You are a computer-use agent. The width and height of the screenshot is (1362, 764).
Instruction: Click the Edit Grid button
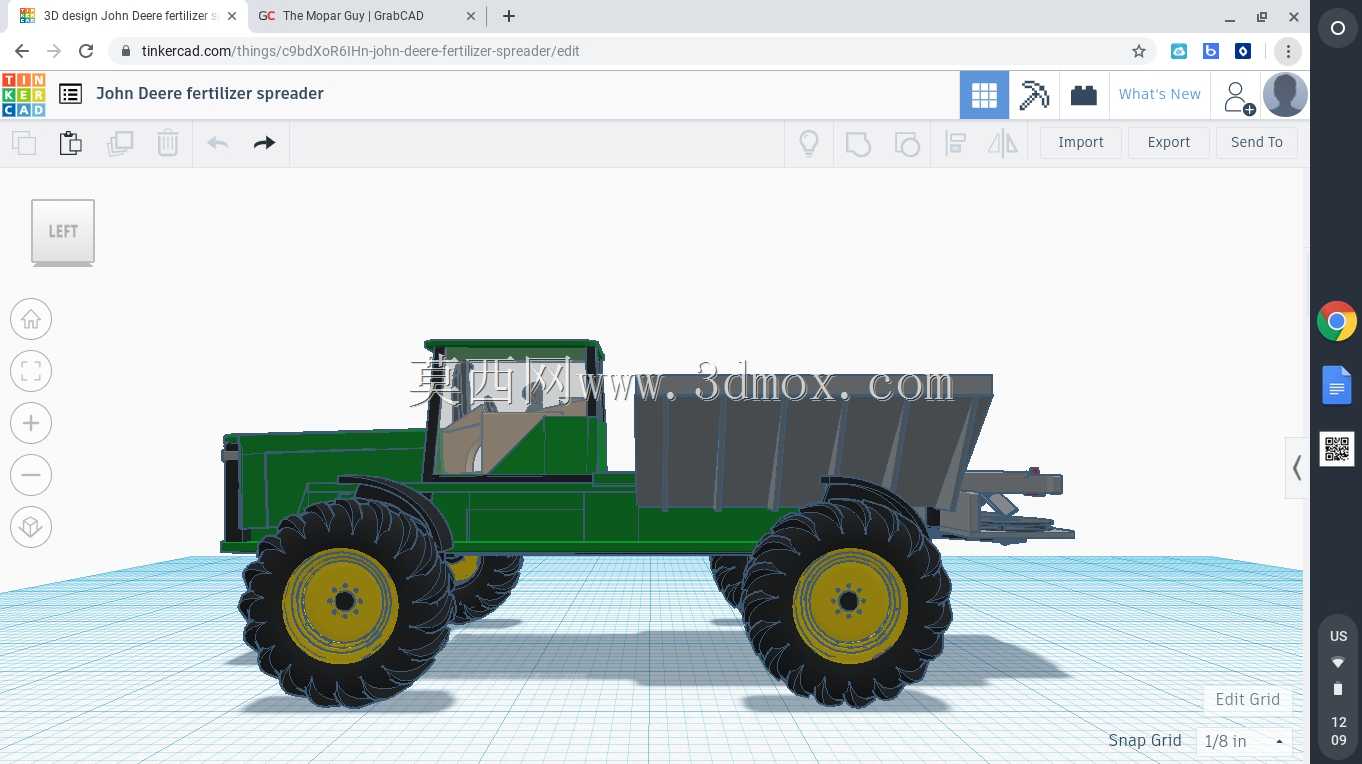pos(1247,699)
